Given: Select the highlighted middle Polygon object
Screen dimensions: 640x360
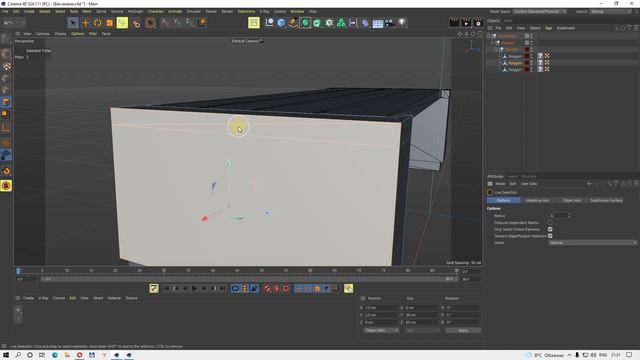Looking at the screenshot, I should (515, 63).
